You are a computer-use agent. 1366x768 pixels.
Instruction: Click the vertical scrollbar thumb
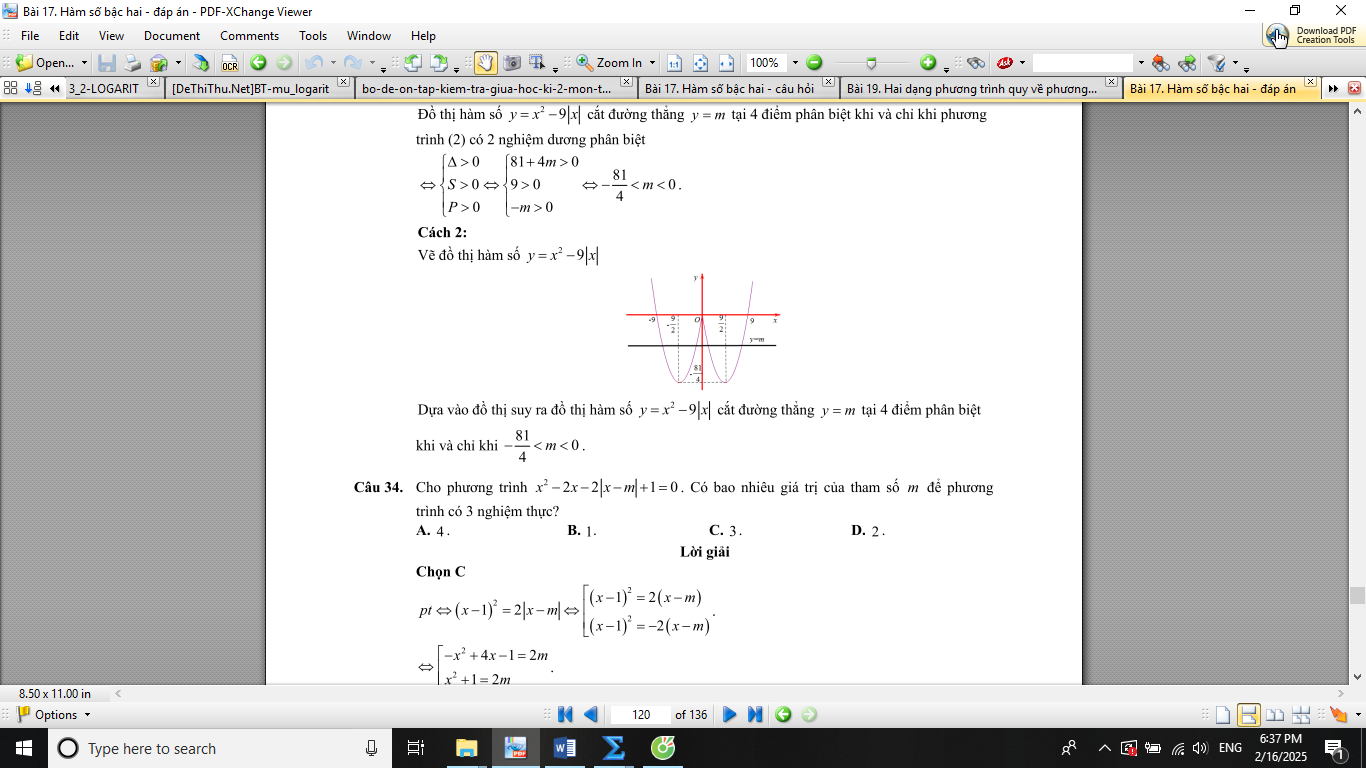click(1357, 595)
